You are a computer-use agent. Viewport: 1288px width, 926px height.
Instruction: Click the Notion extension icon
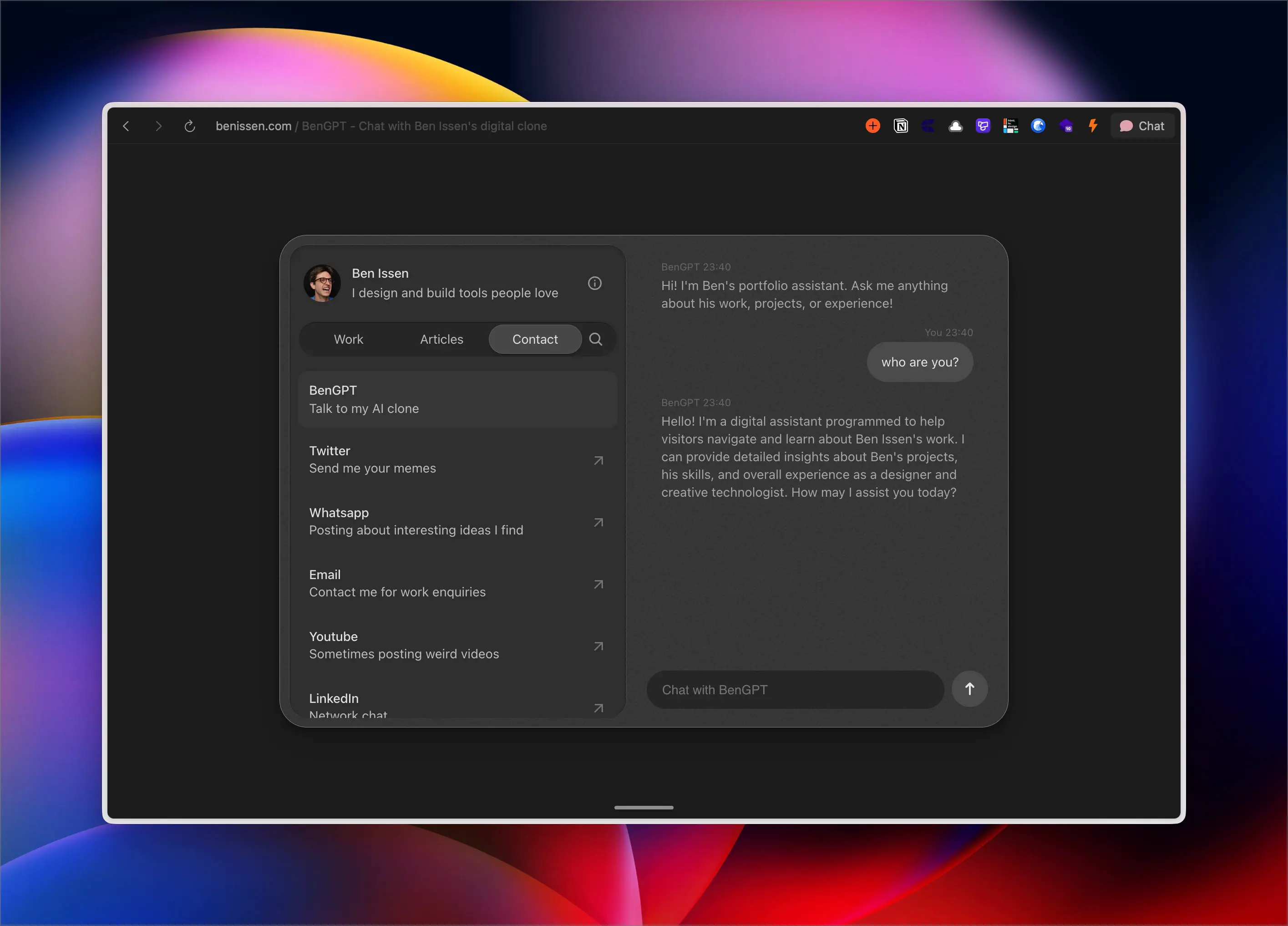pos(901,126)
